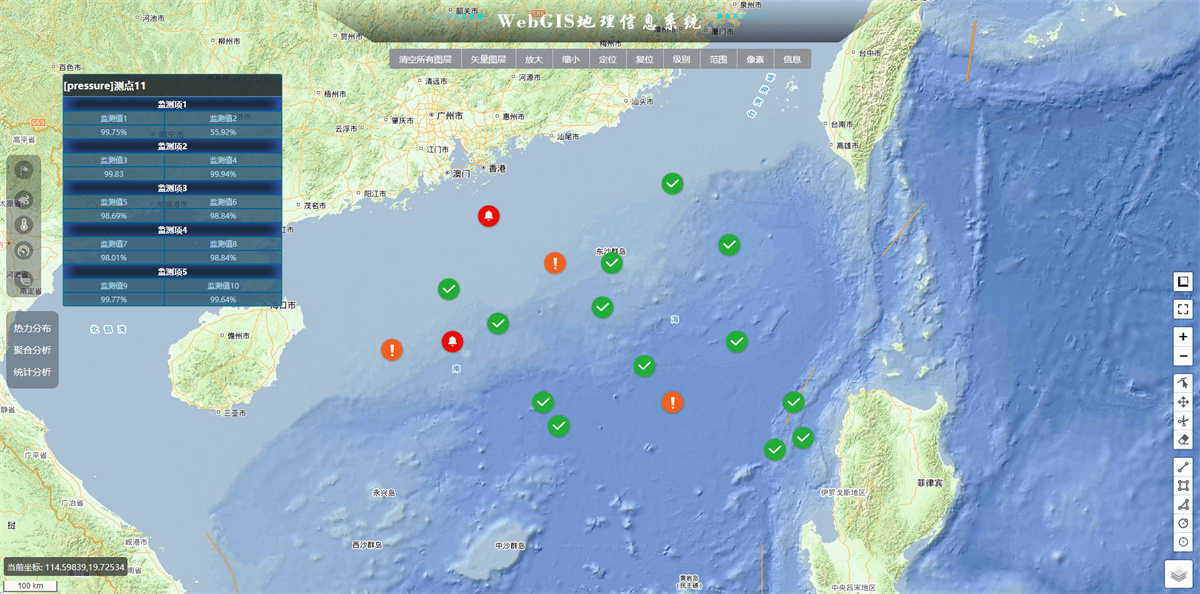Click the 55.92% value cell

point(223,132)
